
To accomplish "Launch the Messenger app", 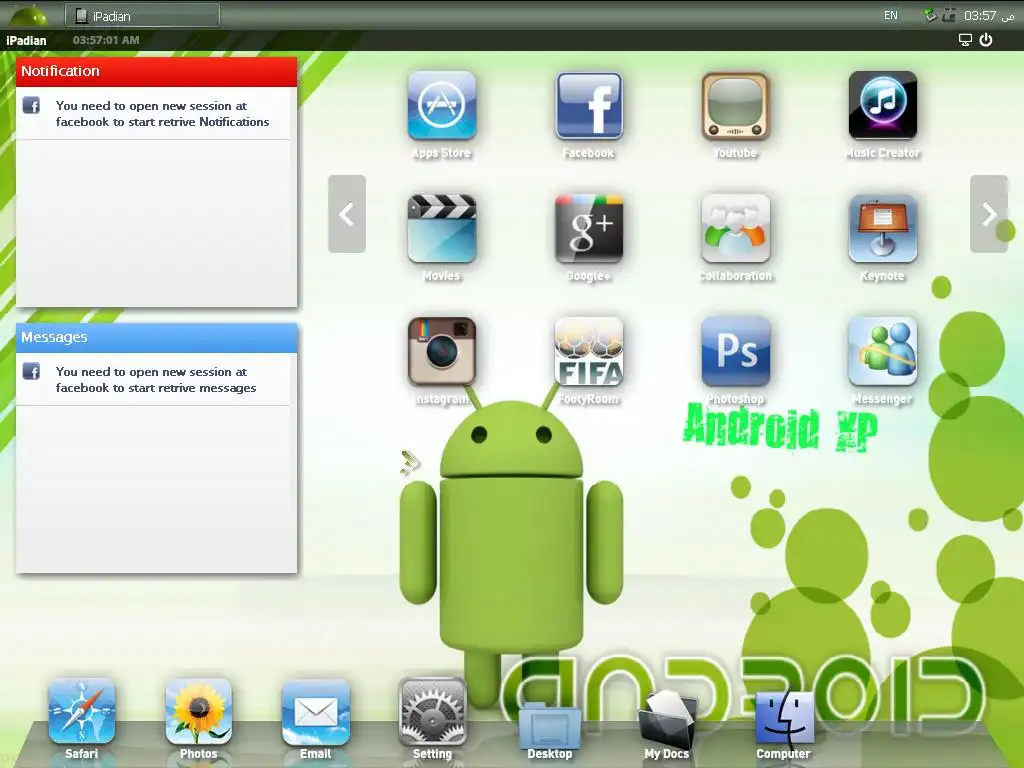I will click(882, 351).
